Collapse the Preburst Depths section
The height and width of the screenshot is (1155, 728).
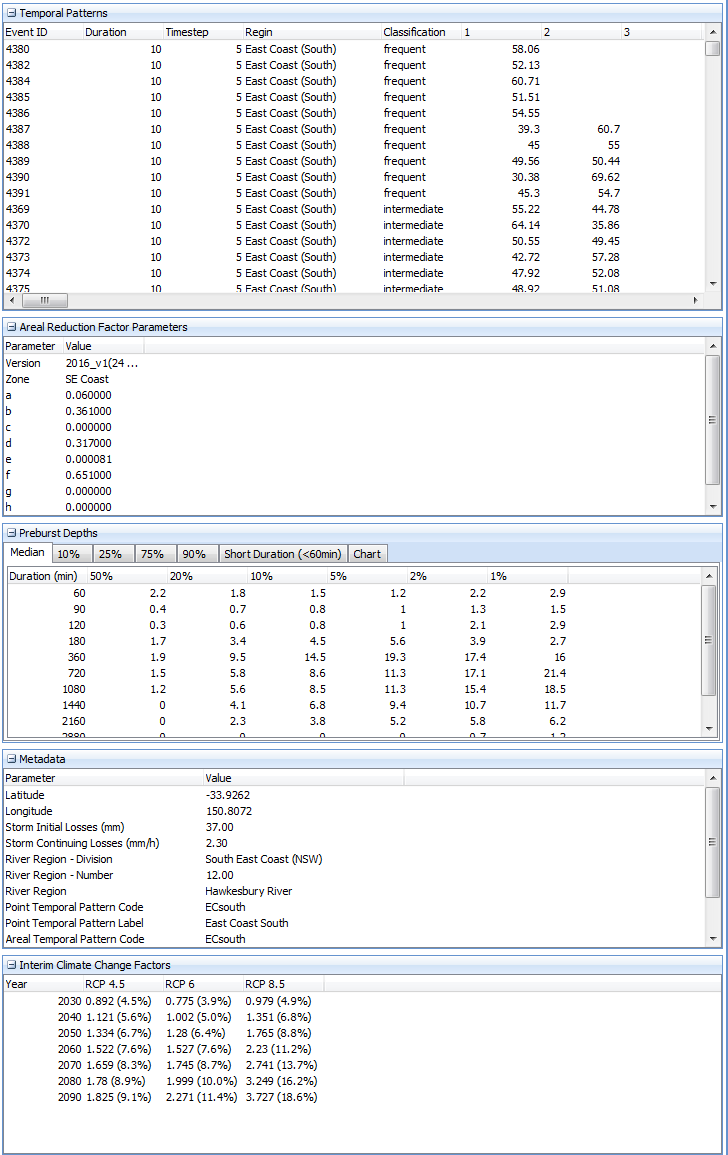click(11, 533)
